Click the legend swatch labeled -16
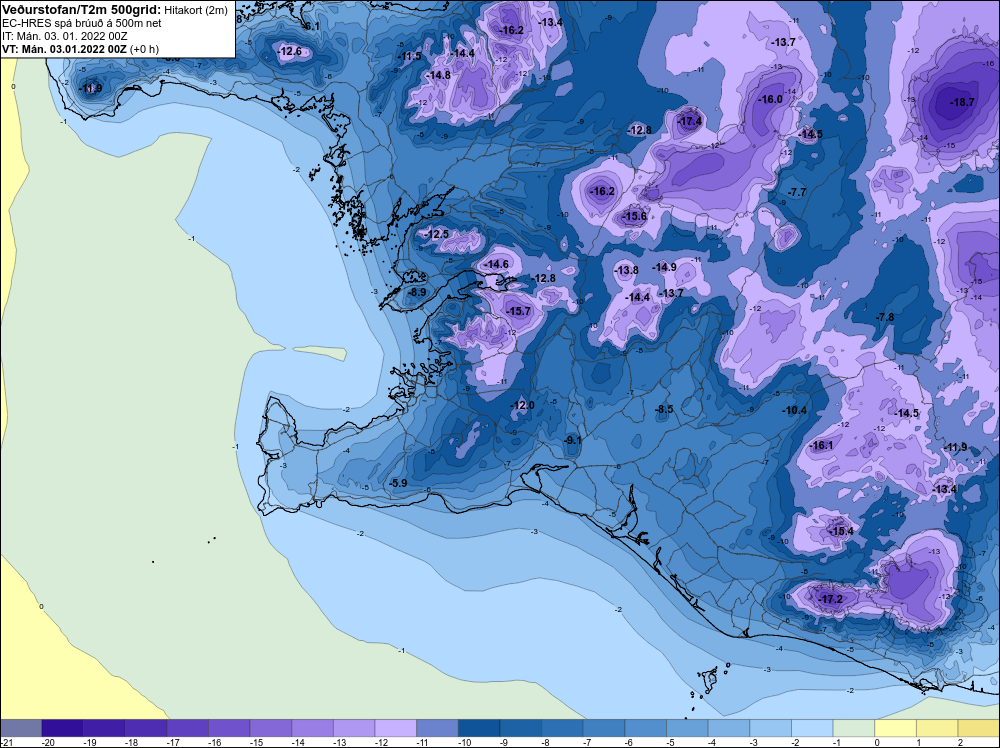This screenshot has width=1000, height=748. coord(229,728)
